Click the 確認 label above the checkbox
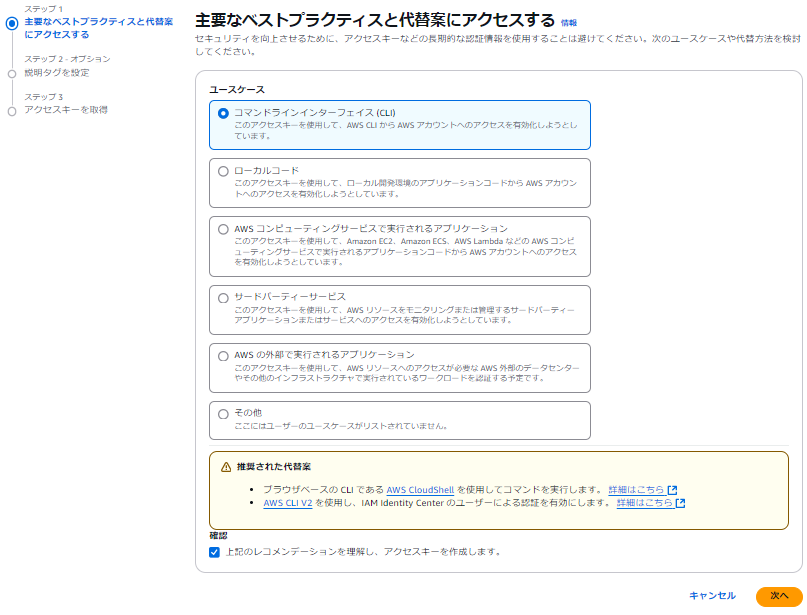The height and width of the screenshot is (615, 807). point(218,536)
